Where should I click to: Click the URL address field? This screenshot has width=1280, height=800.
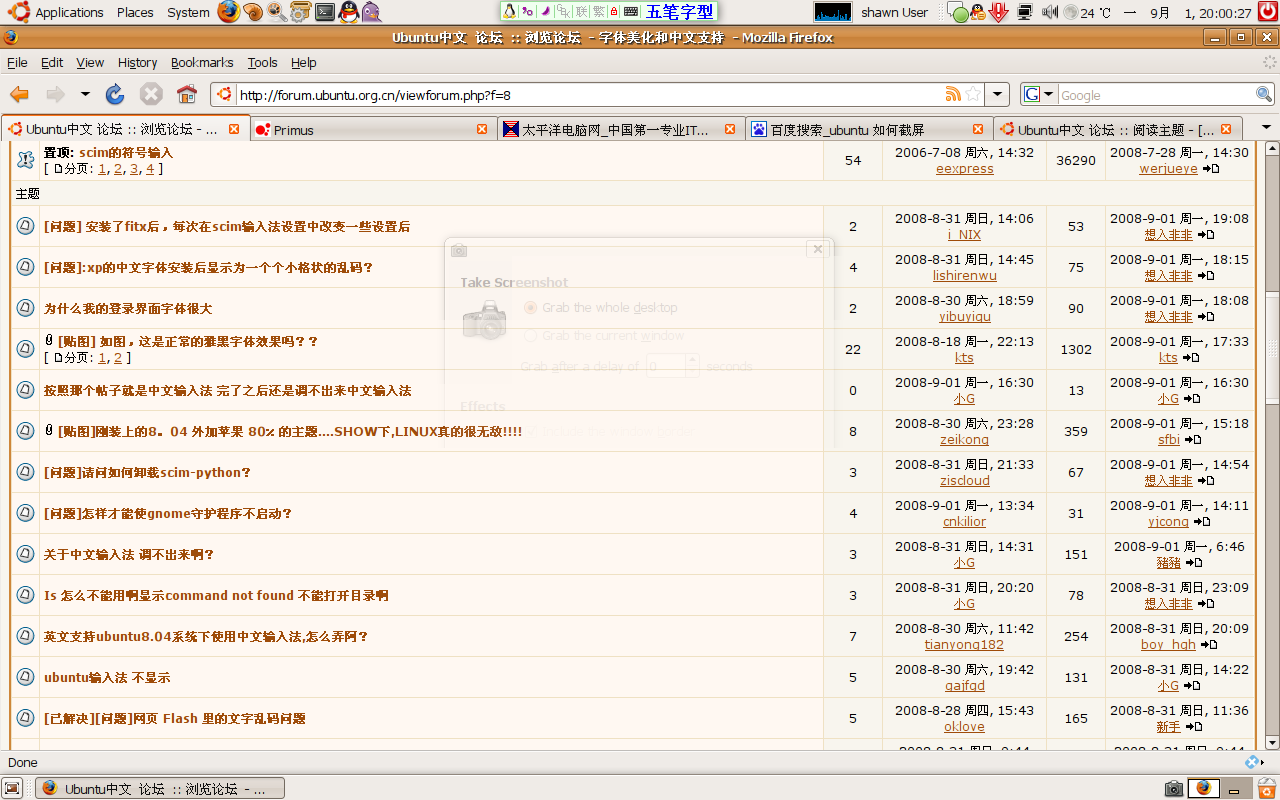click(590, 94)
